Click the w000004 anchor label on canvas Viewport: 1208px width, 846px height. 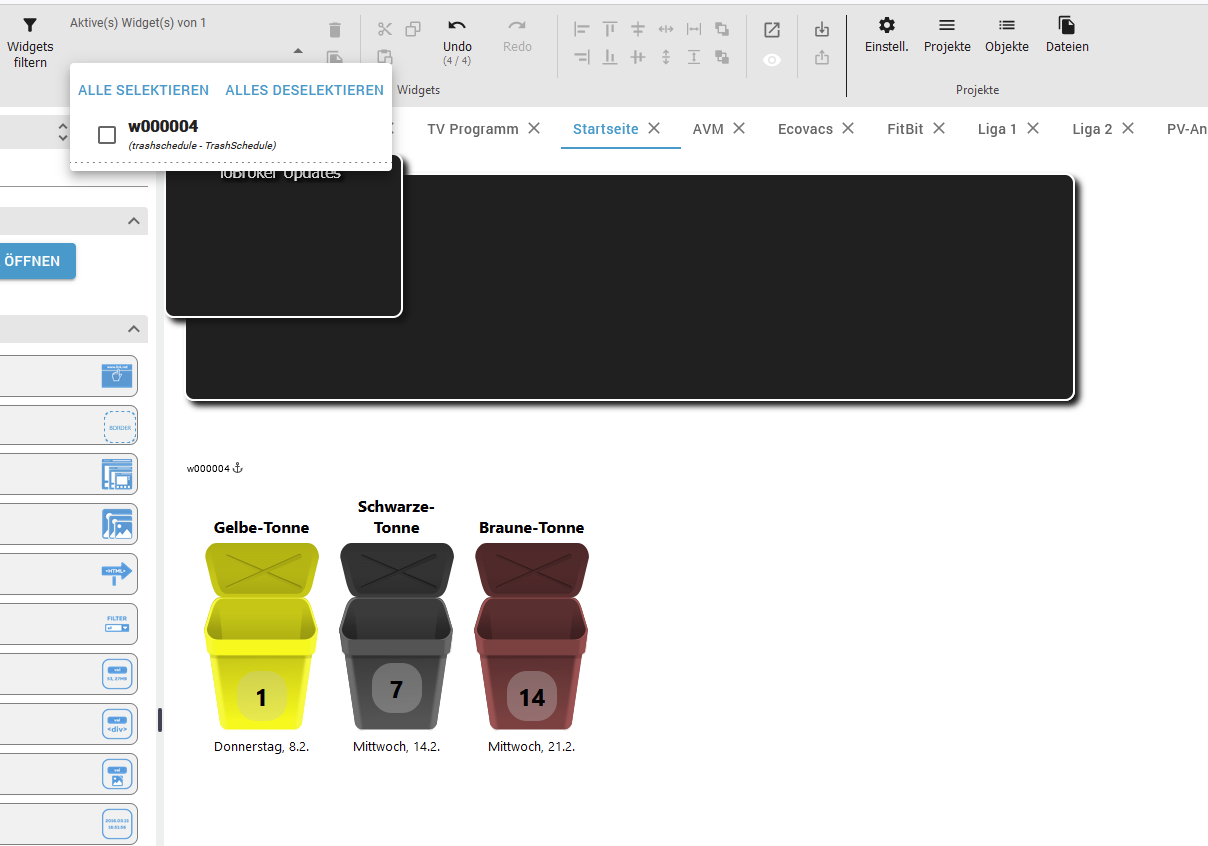coord(215,468)
